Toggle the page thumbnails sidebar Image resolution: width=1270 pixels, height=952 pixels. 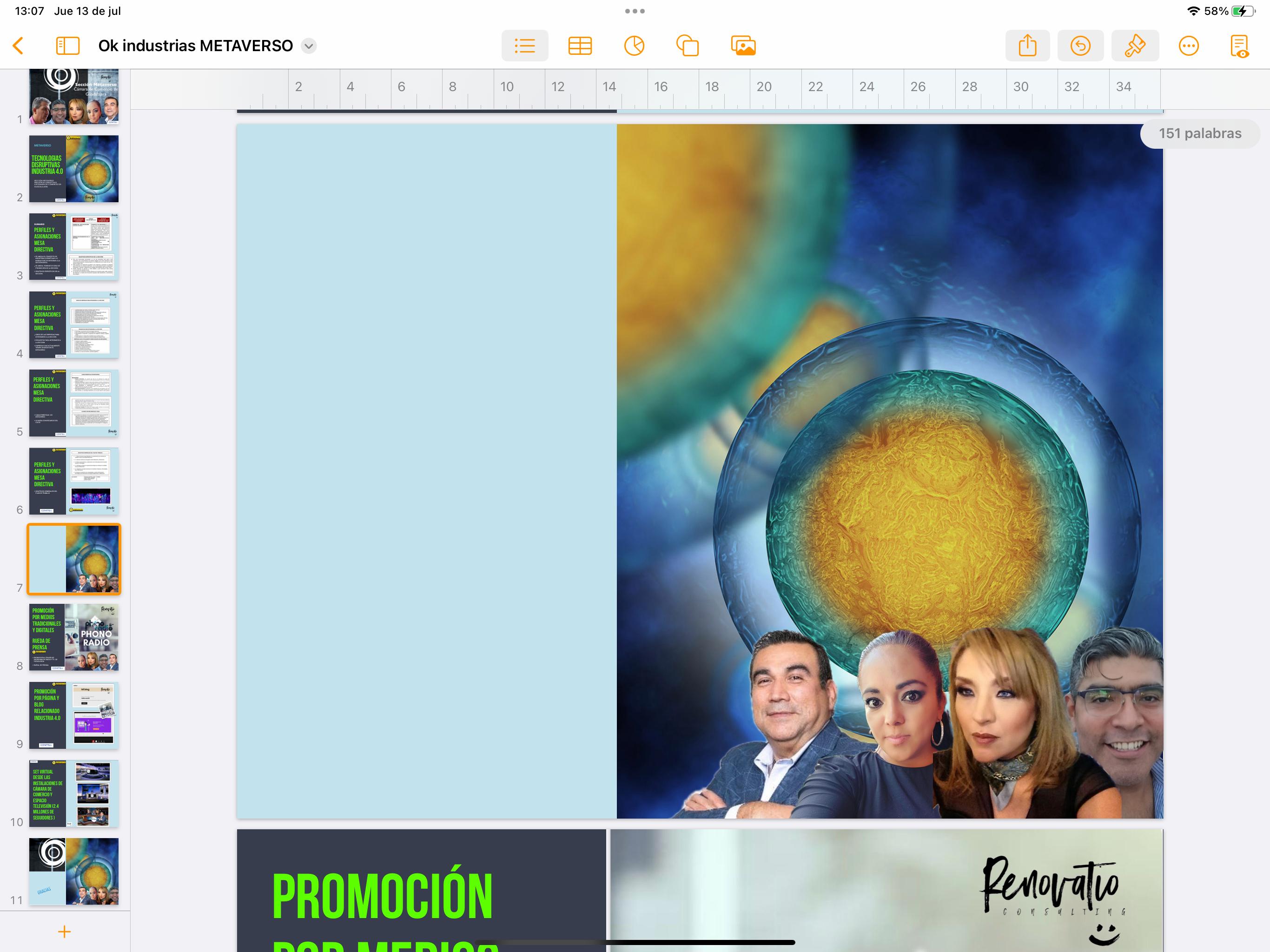(68, 46)
